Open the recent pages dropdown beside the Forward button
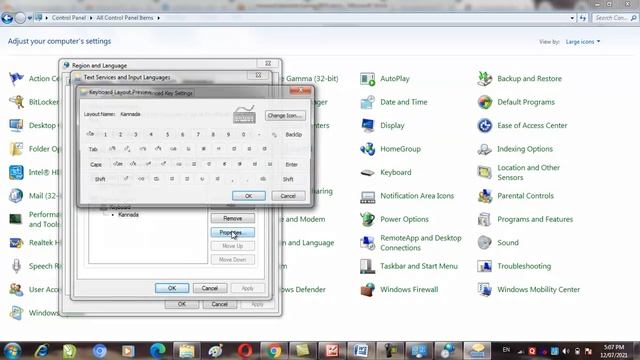This screenshot has width=640, height=360. 30,18
